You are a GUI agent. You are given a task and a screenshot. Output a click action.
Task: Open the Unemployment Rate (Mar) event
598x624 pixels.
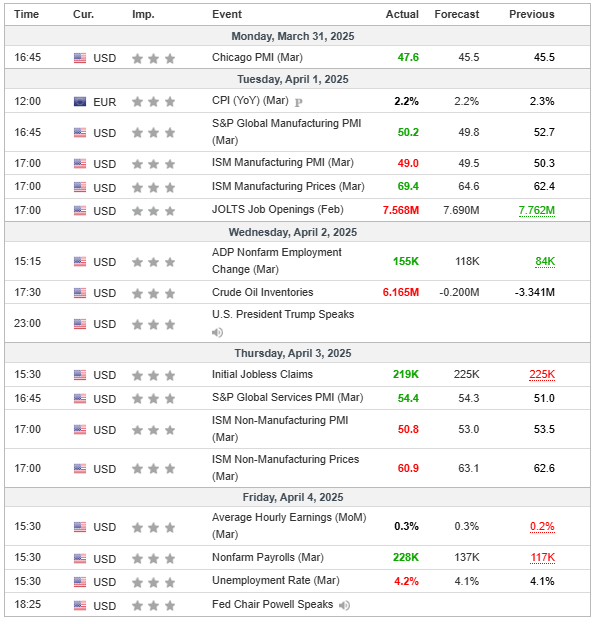pos(276,581)
